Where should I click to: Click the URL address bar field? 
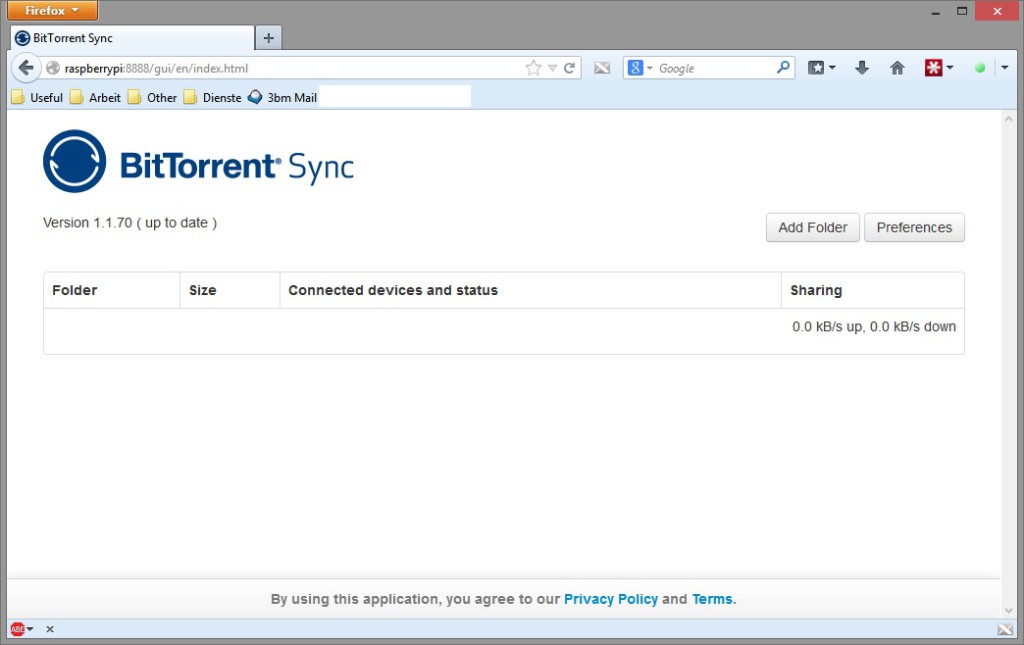(380, 68)
